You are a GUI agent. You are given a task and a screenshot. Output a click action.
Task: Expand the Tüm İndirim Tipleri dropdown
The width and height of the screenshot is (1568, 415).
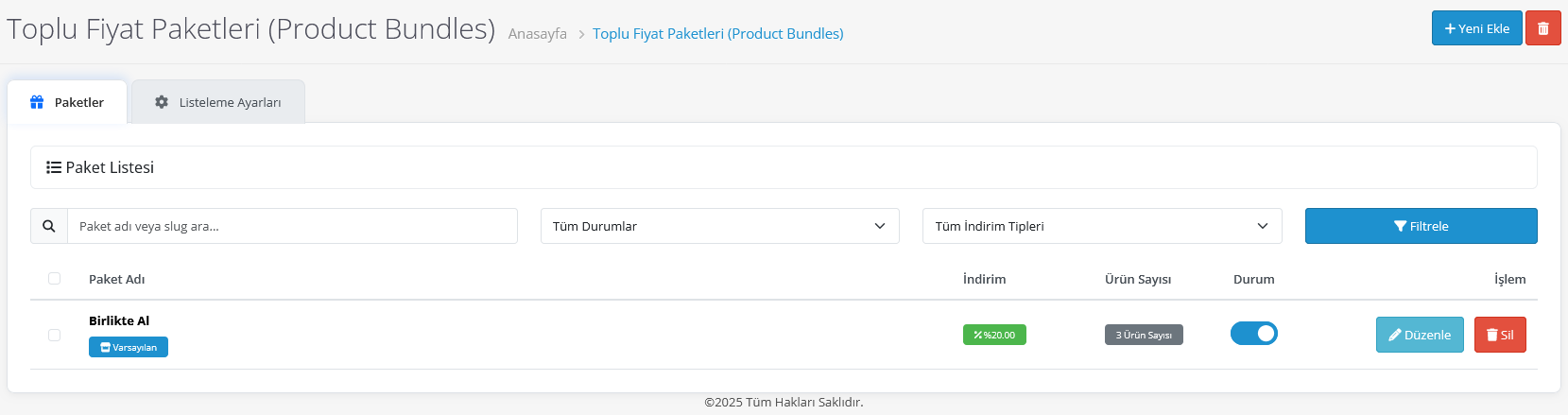click(x=1102, y=226)
